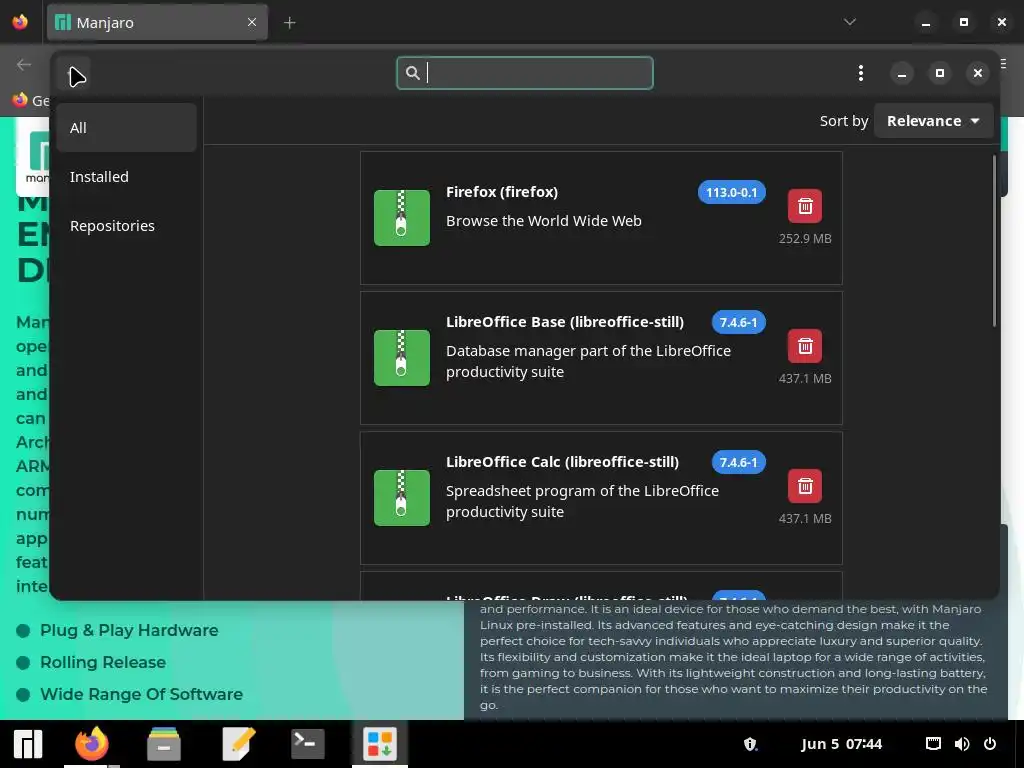Click 'Wide Range Of Software' on the webpage
The width and height of the screenshot is (1024, 768).
142,694
